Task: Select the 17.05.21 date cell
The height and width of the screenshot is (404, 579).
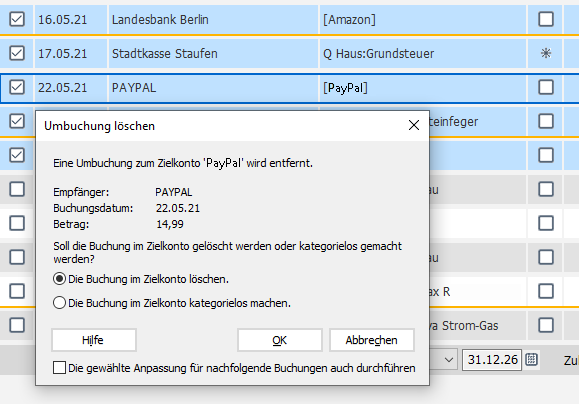Action: point(71,54)
